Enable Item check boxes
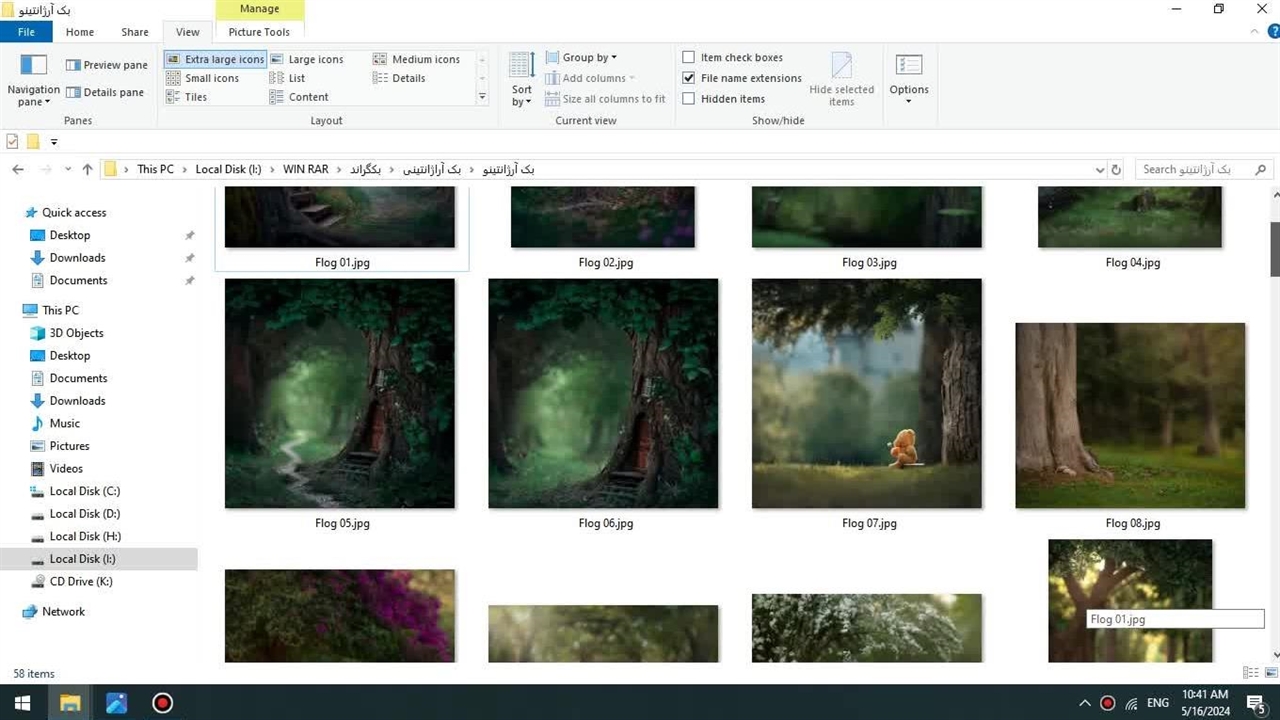 688,57
